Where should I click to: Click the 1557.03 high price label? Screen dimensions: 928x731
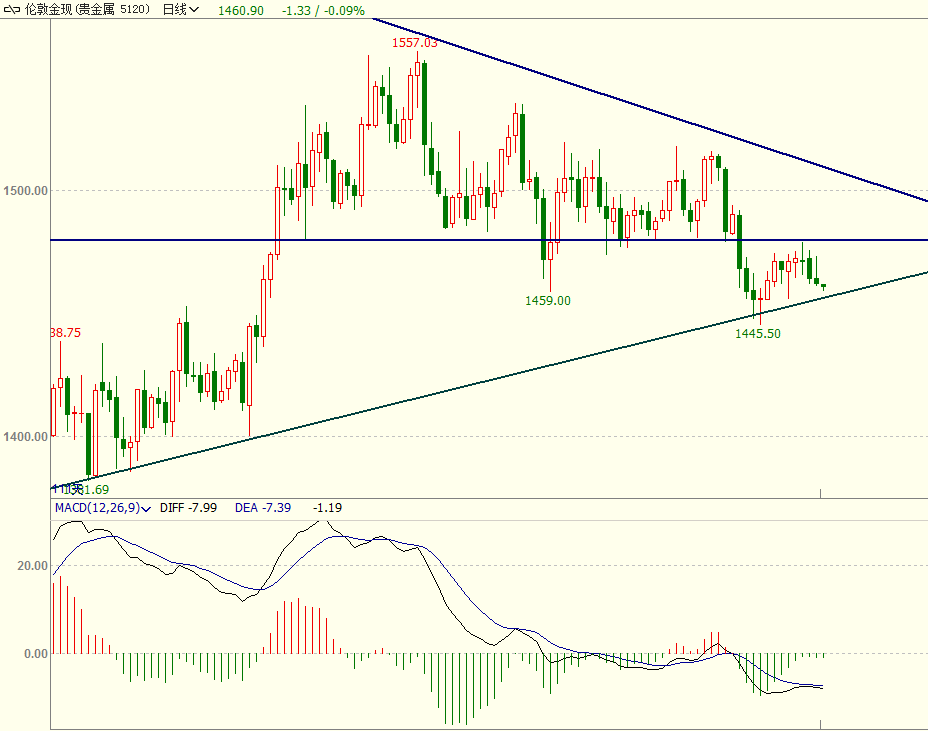click(414, 43)
